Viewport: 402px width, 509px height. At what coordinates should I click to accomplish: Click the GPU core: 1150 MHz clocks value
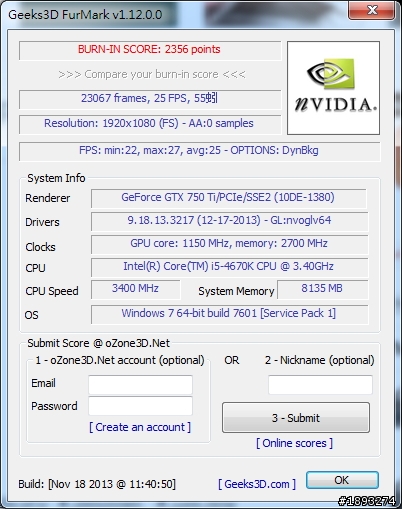(x=229, y=243)
